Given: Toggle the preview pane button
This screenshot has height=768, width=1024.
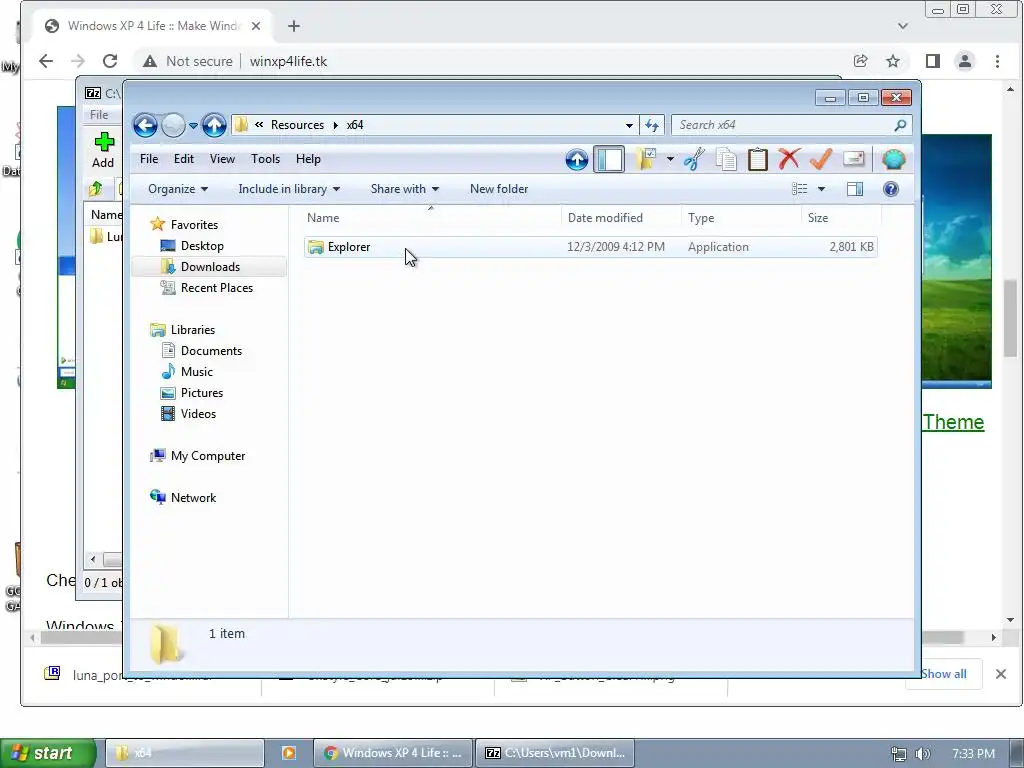Looking at the screenshot, I should [855, 189].
